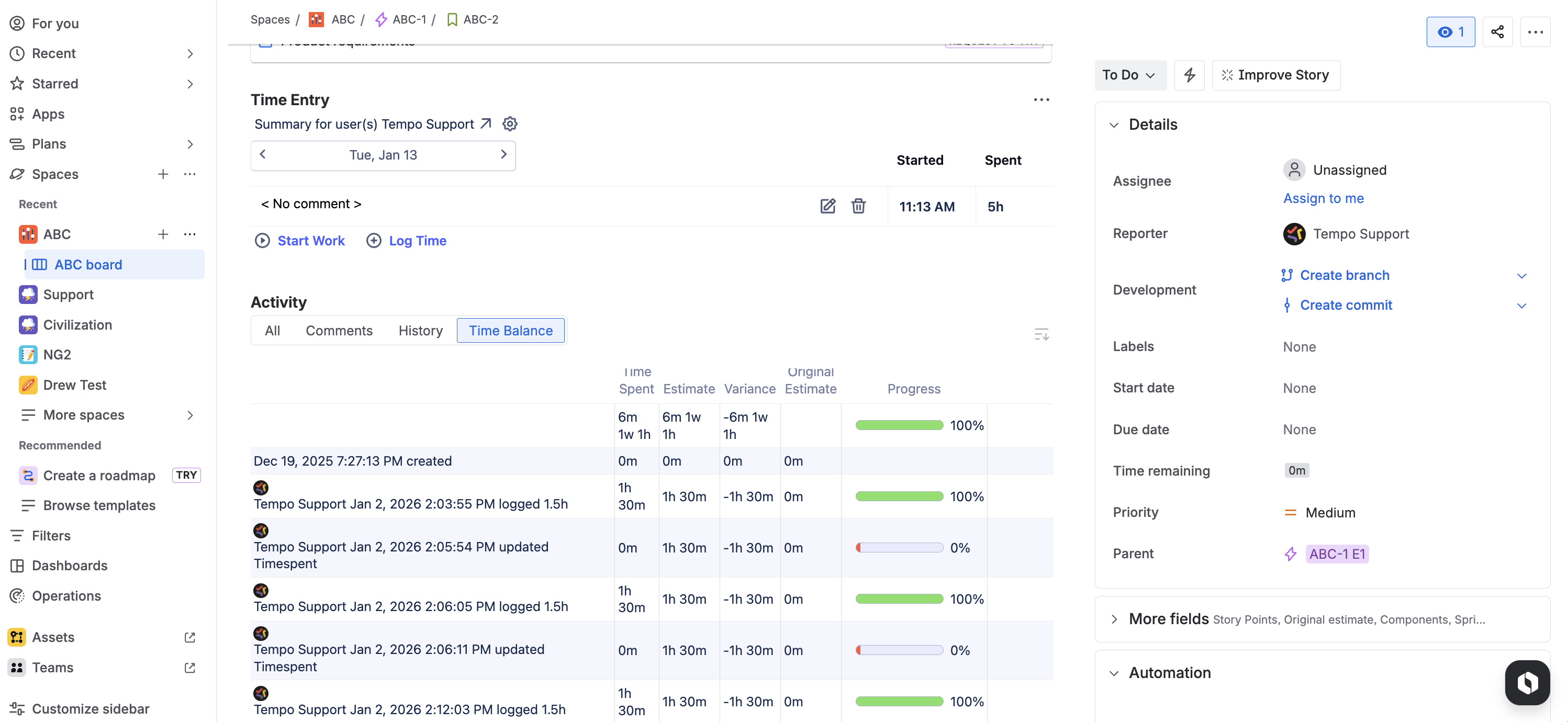This screenshot has width=1568, height=722.
Task: Click the activity sort order icon
Action: (x=1041, y=334)
